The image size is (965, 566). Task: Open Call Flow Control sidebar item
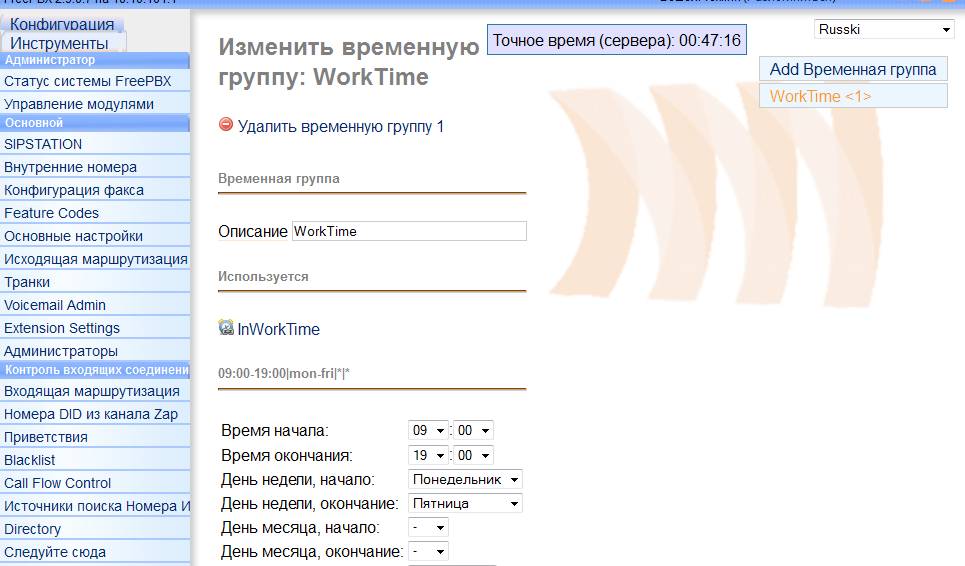pyautogui.click(x=95, y=483)
